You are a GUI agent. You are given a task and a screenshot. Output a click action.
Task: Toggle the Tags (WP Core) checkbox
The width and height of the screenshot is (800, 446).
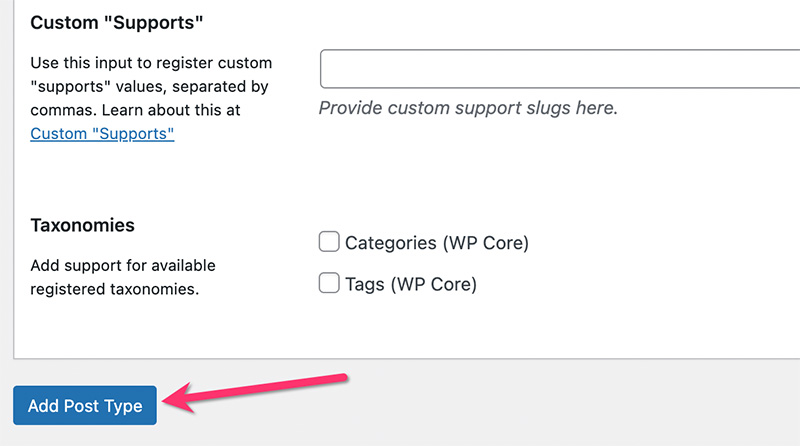329,284
